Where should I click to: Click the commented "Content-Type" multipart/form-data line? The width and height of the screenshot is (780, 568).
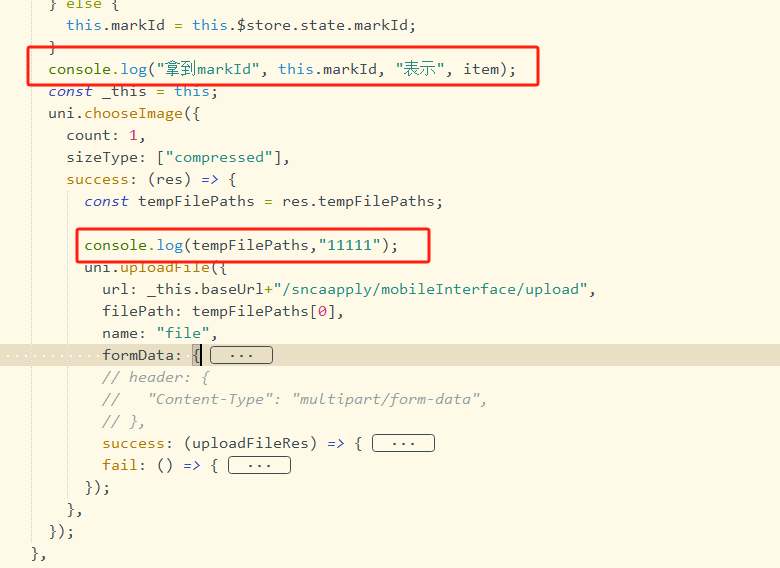pos(294,399)
